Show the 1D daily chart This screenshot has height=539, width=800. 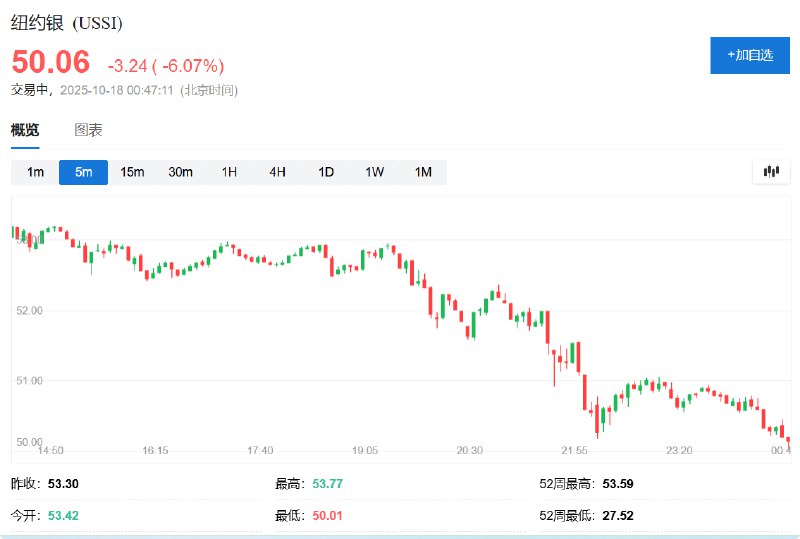(326, 172)
